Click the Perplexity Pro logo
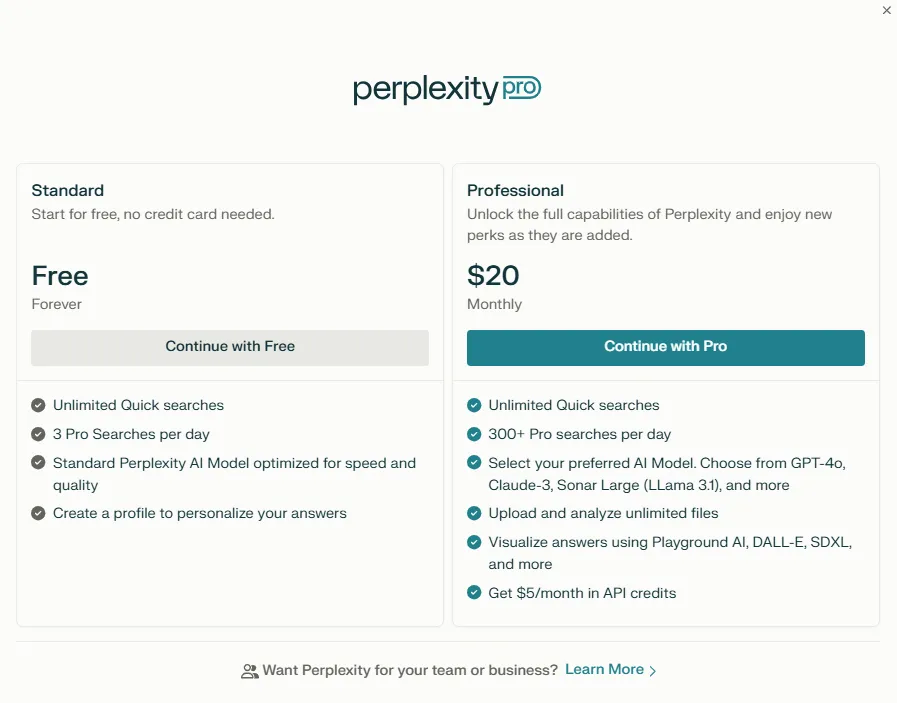Image resolution: width=897 pixels, height=703 pixels. tap(447, 90)
